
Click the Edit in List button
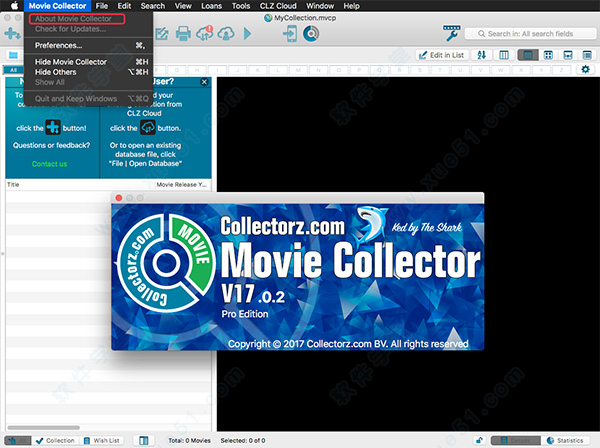(442, 55)
